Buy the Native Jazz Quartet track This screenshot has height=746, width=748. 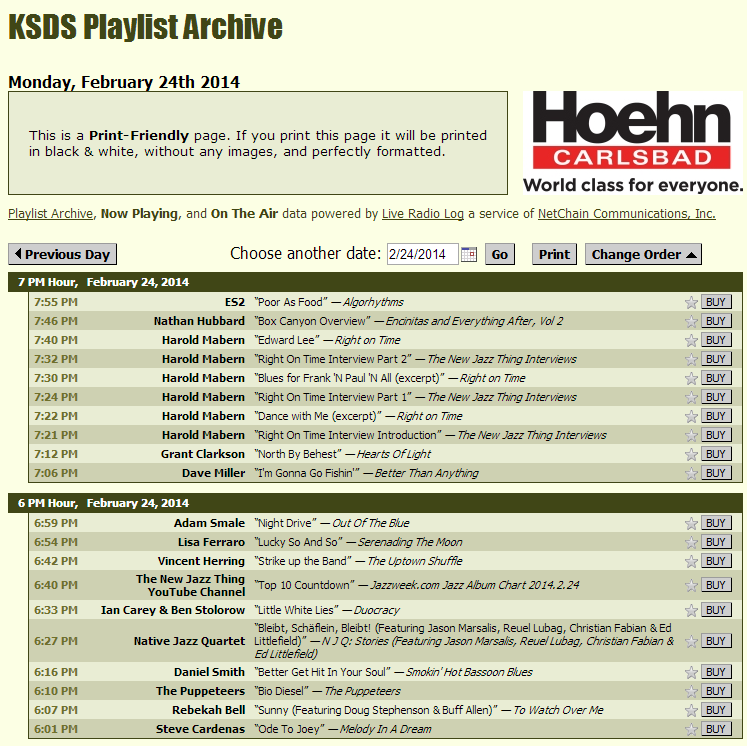click(x=716, y=641)
